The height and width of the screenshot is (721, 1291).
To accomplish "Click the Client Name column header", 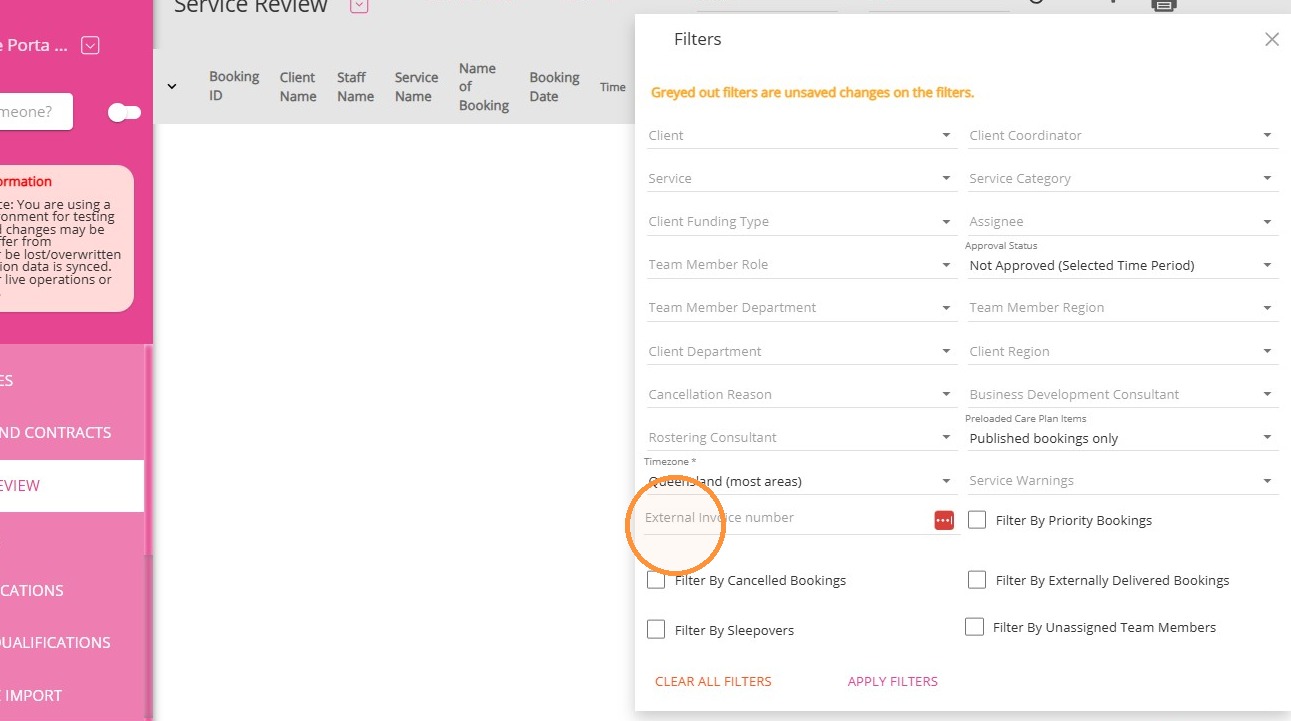I will (298, 86).
